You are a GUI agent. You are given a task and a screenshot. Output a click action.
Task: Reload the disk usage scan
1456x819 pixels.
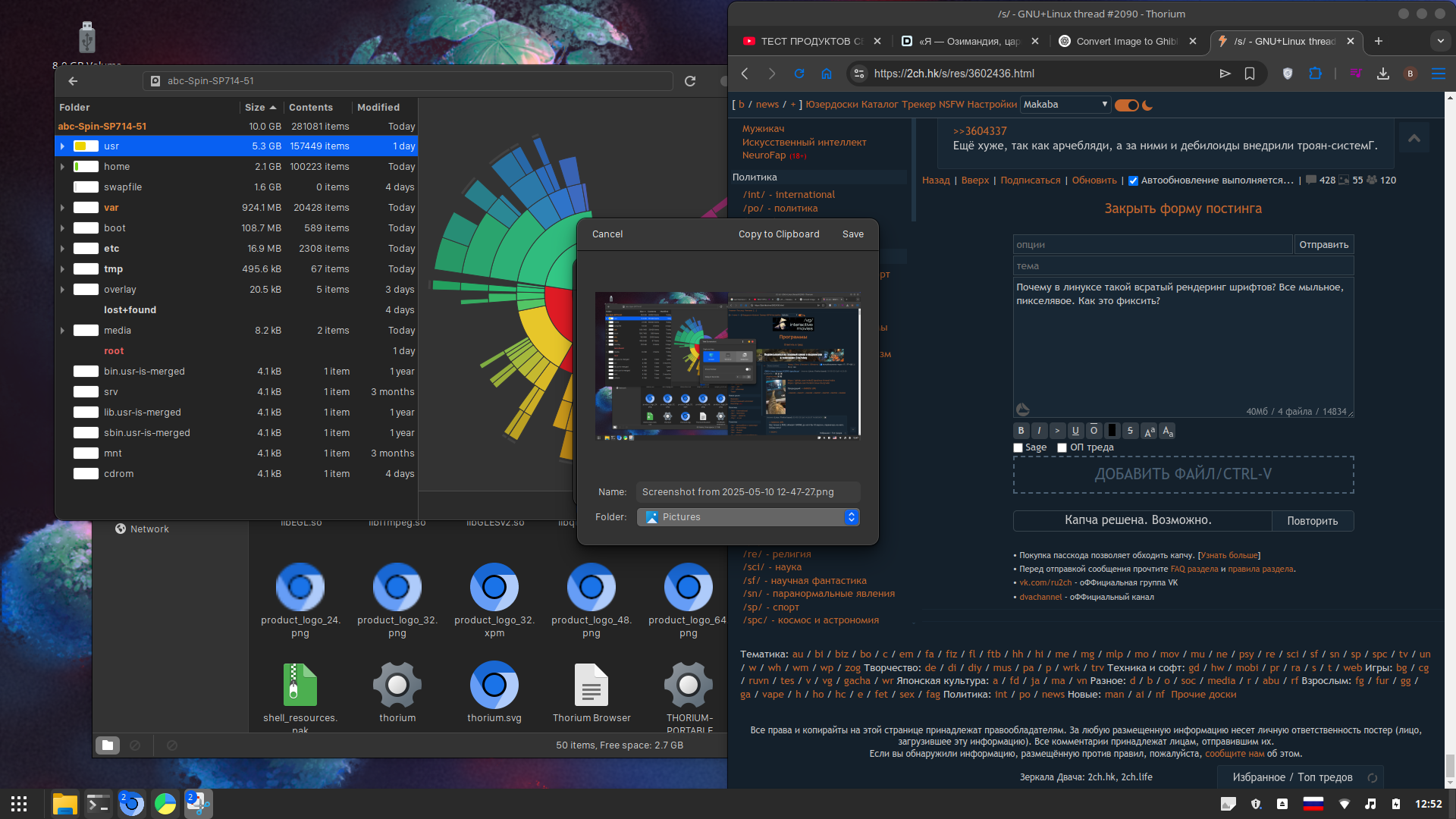coord(690,81)
